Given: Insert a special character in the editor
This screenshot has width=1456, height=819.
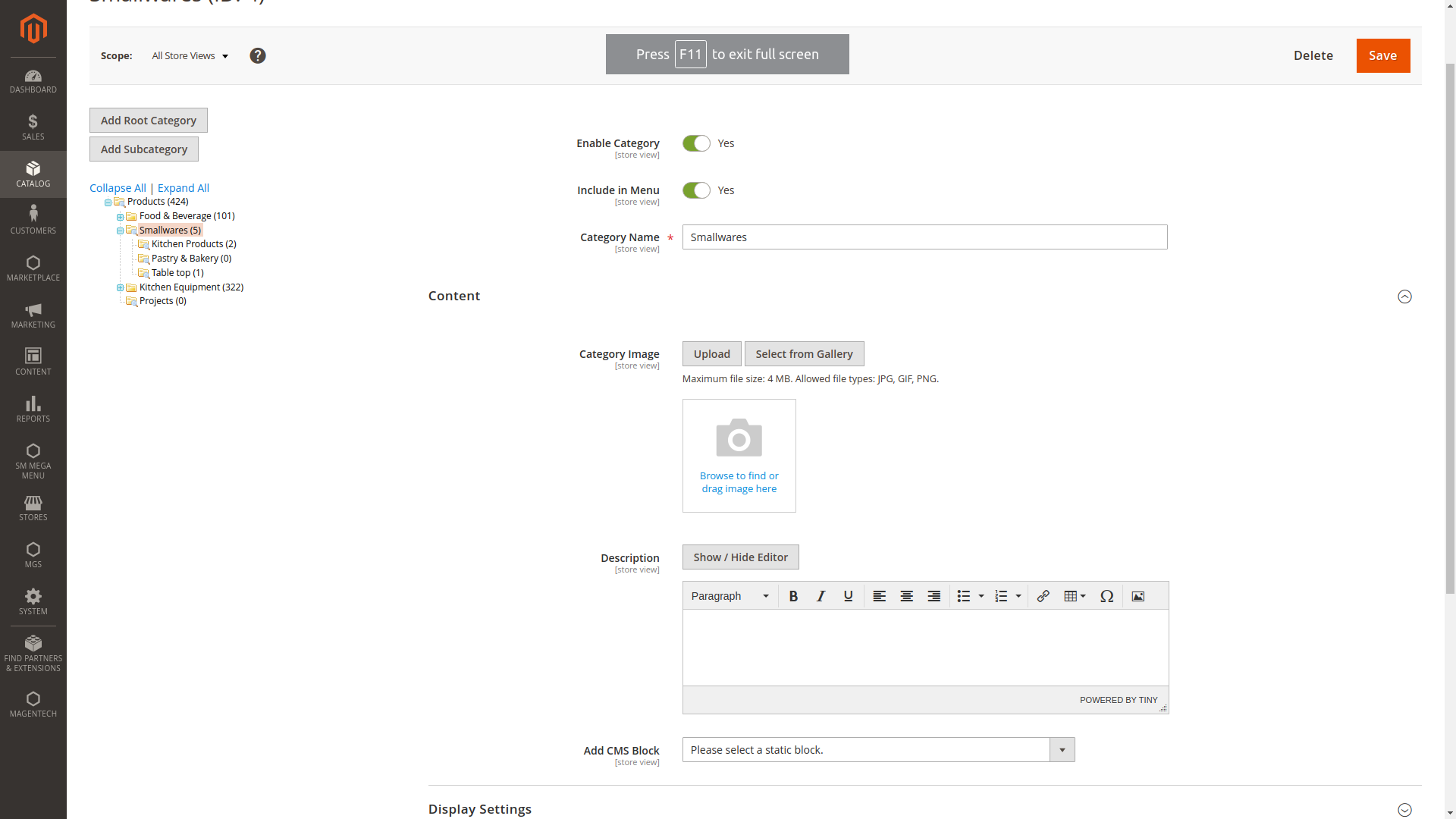Looking at the screenshot, I should [x=1106, y=596].
